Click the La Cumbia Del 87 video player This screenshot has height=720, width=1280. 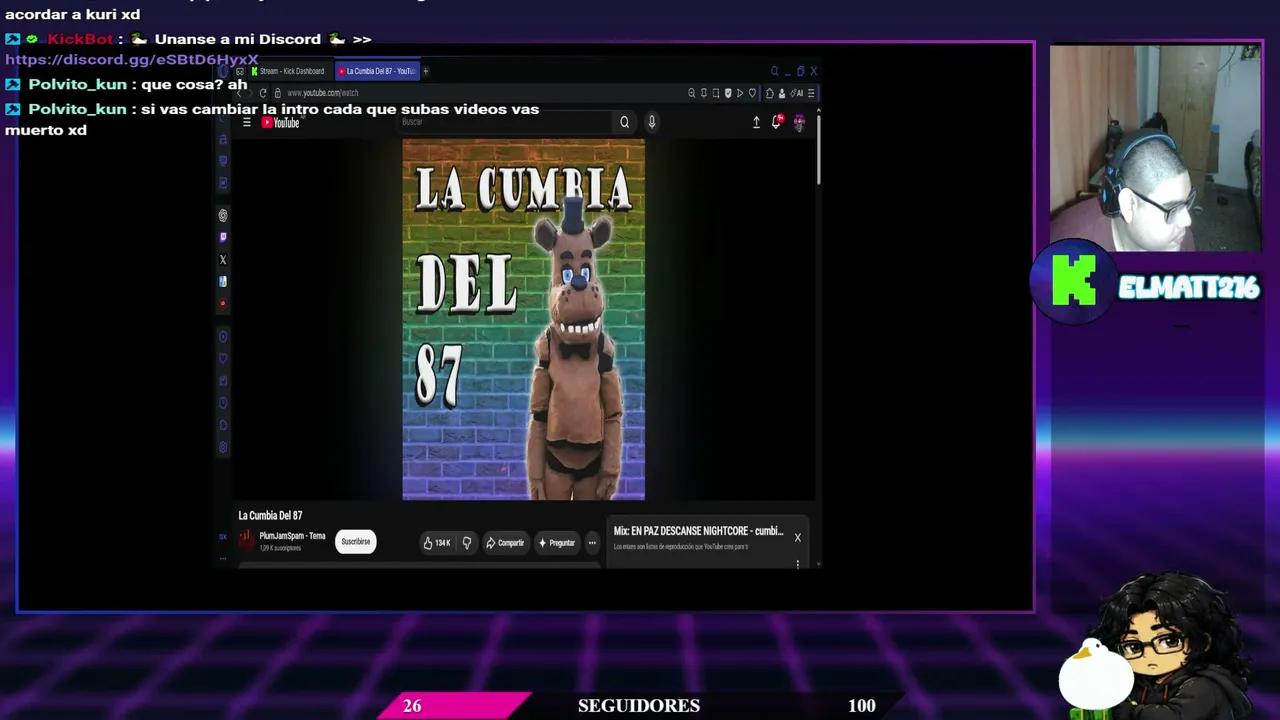click(524, 319)
